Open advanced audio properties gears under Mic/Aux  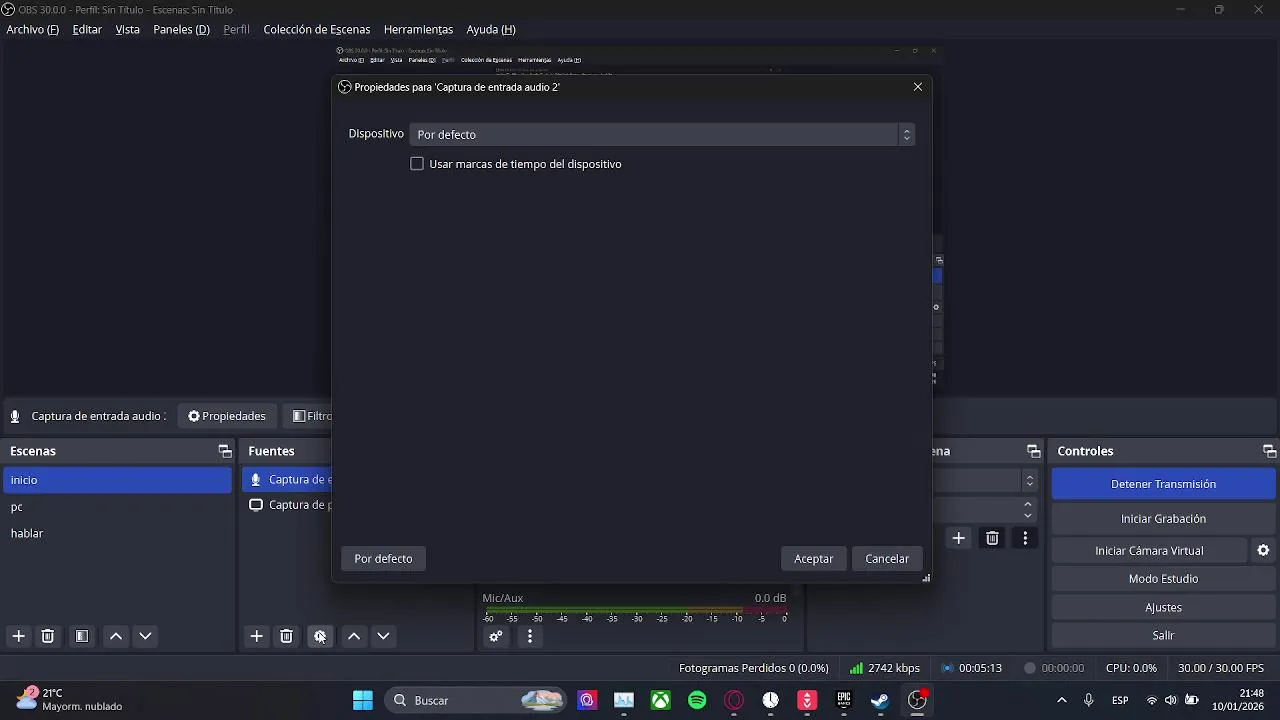click(x=496, y=636)
